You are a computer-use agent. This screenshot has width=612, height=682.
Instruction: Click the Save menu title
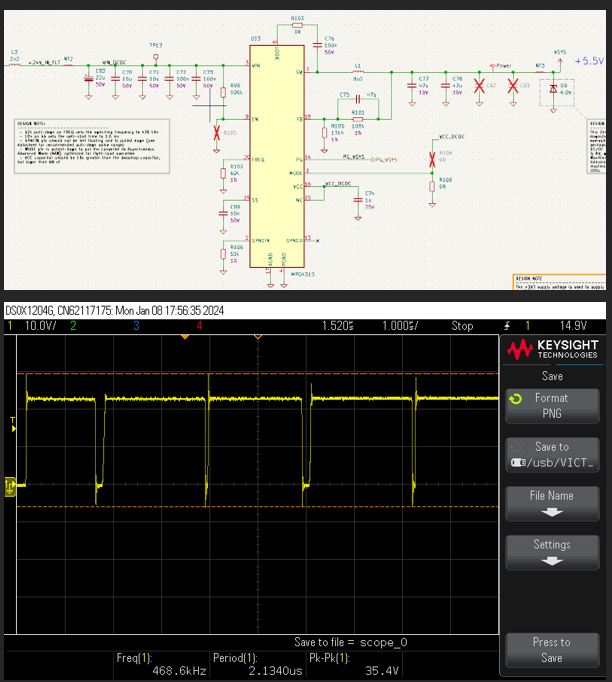[x=552, y=376]
